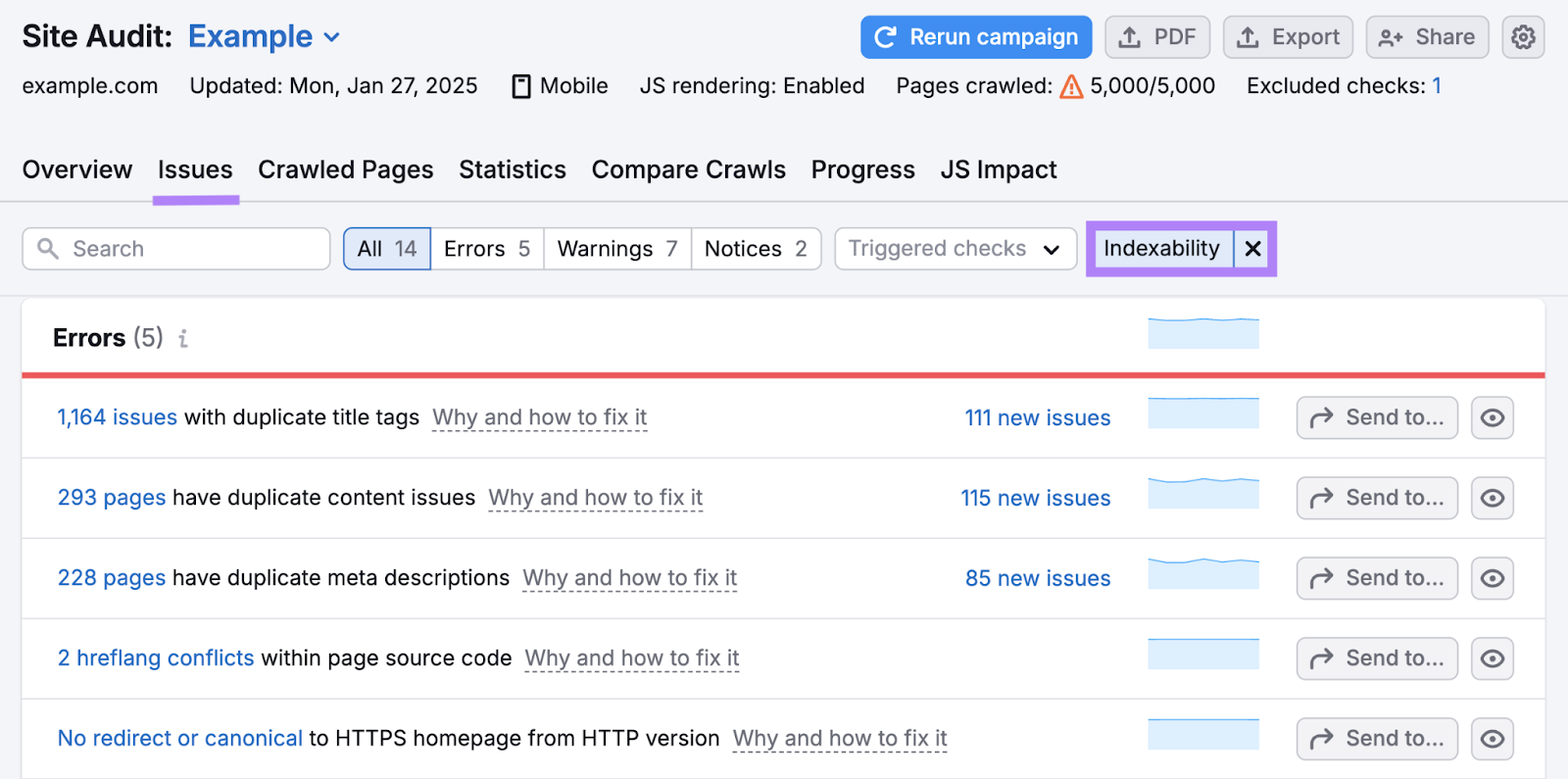The width and height of the screenshot is (1568, 779).
Task: Select the Issues tab
Action: click(195, 170)
